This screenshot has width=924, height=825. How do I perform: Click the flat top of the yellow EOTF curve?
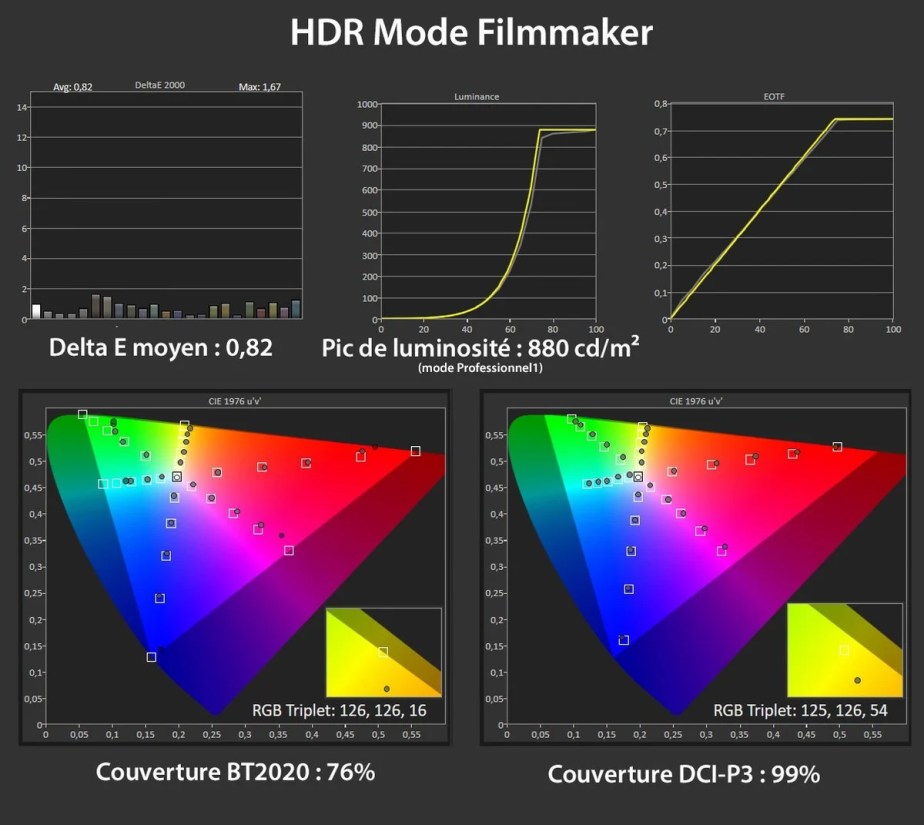[864, 119]
